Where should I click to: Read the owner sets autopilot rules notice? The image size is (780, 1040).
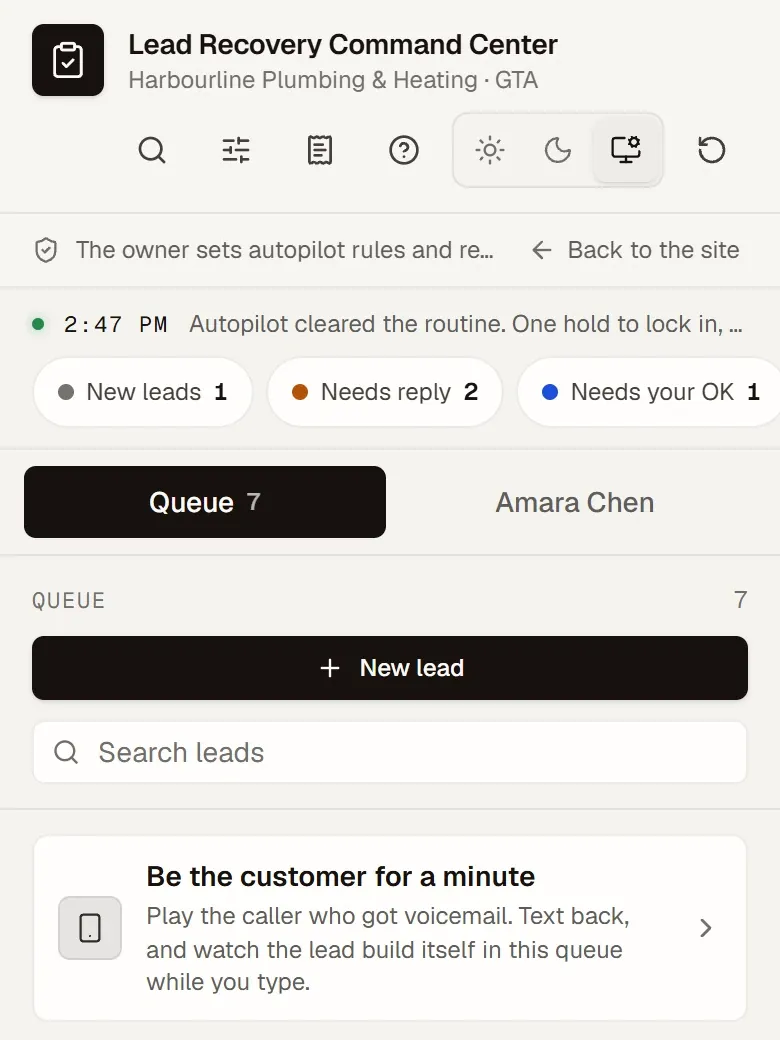285,250
